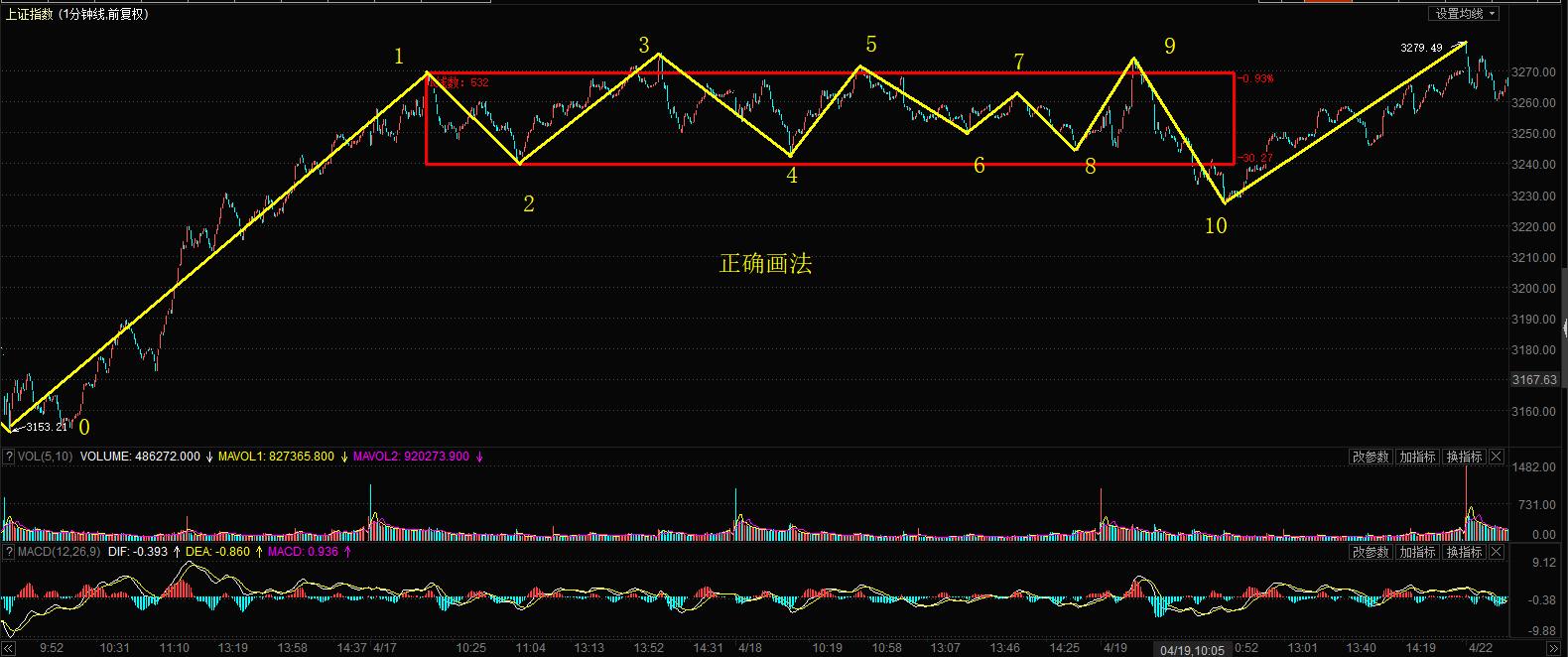
Task: Click the MAVOL2: 920273.900 value
Action: click(x=411, y=457)
